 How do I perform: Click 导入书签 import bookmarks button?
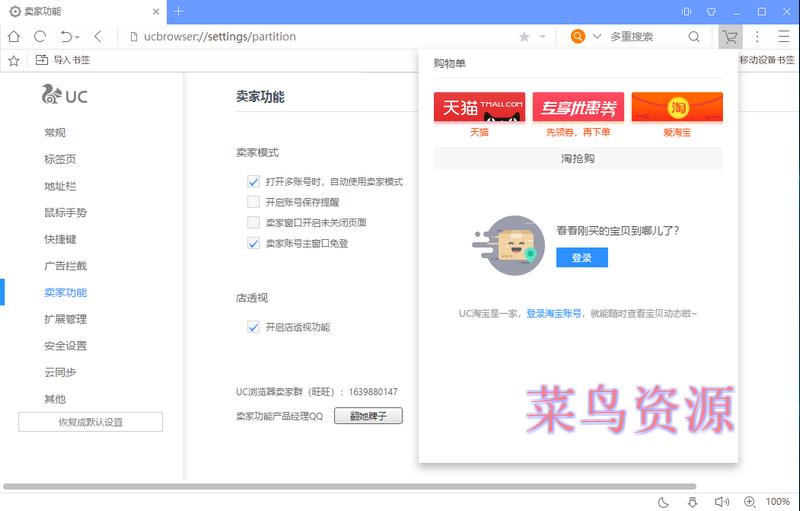coord(63,60)
